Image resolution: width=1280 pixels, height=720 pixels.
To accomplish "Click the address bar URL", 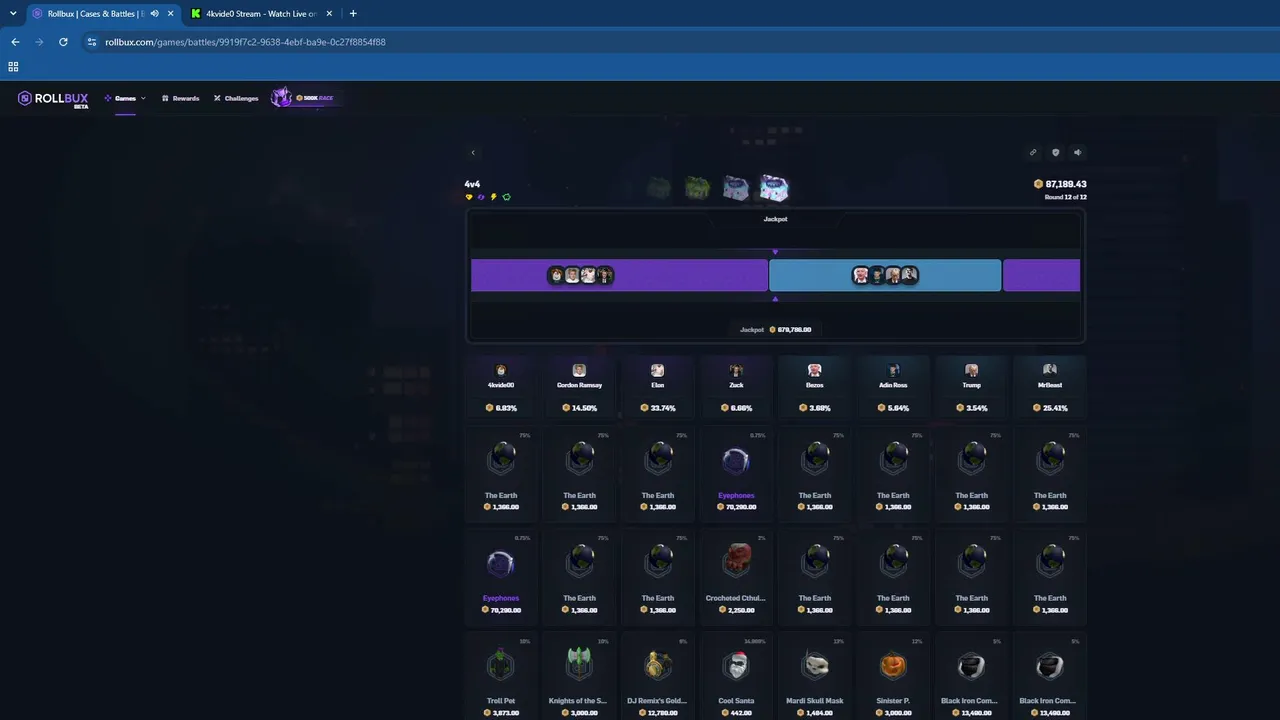I will coord(245,42).
